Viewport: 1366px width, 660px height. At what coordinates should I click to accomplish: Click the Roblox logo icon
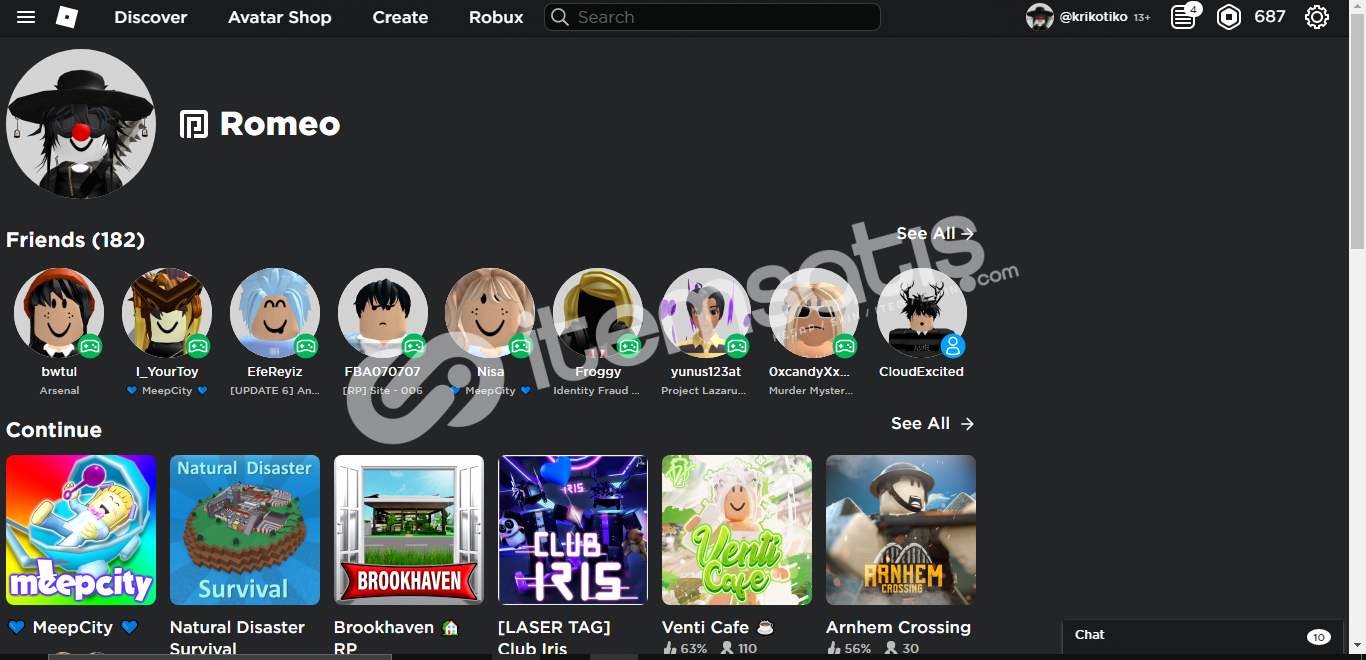(x=67, y=17)
